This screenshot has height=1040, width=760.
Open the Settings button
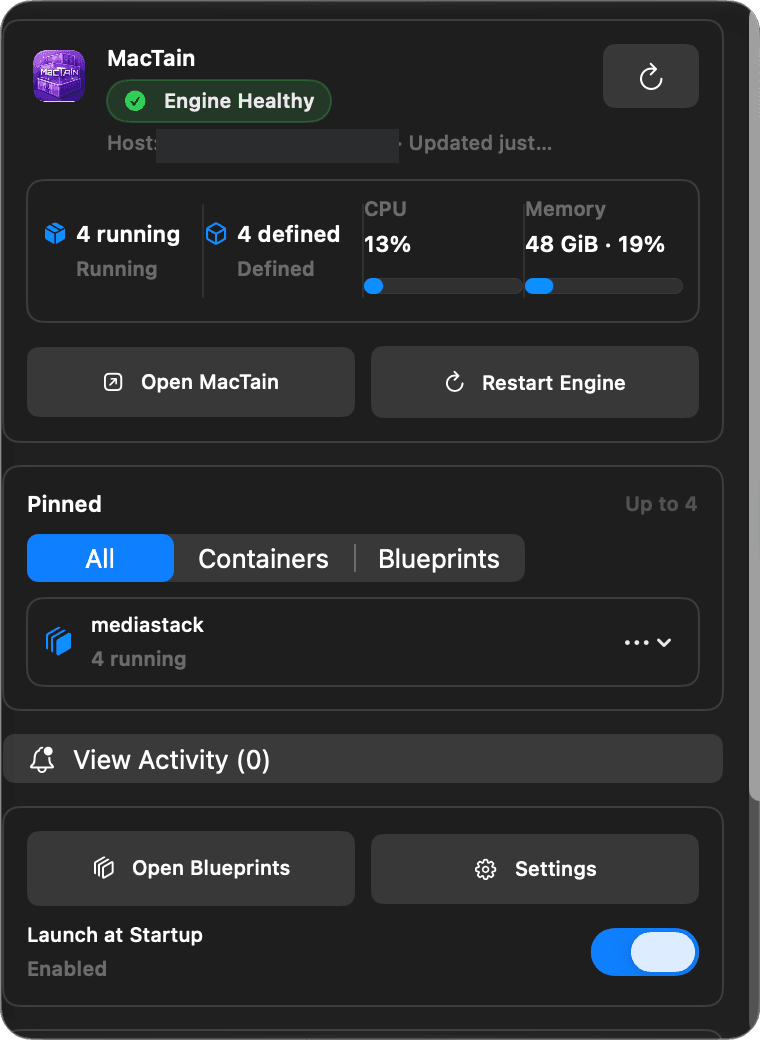pos(535,869)
